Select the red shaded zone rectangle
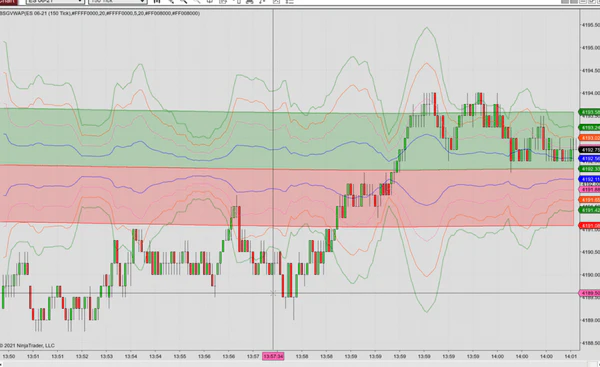This screenshot has height=367, width=600. coord(287,196)
